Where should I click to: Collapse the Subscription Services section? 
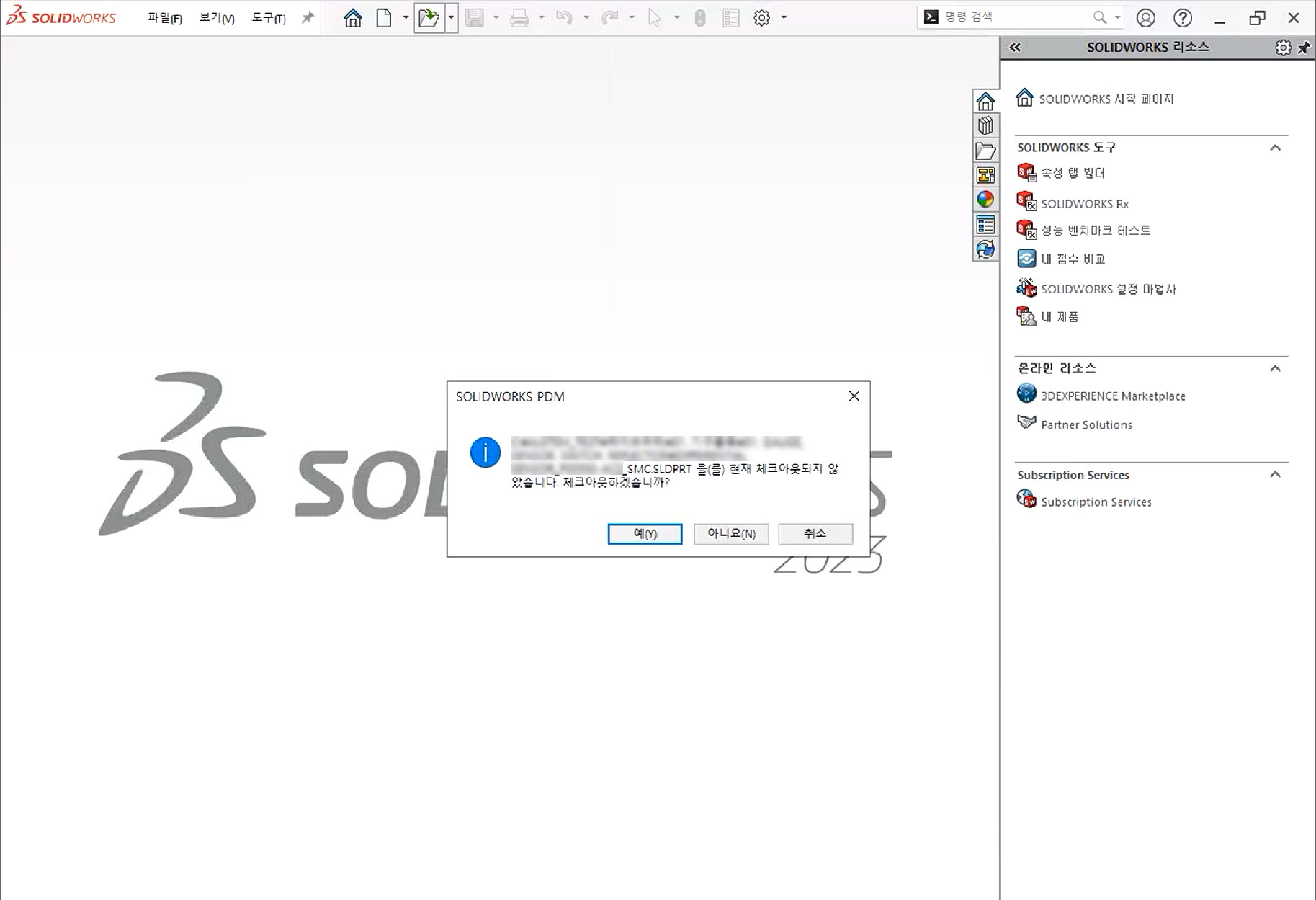[1275, 474]
